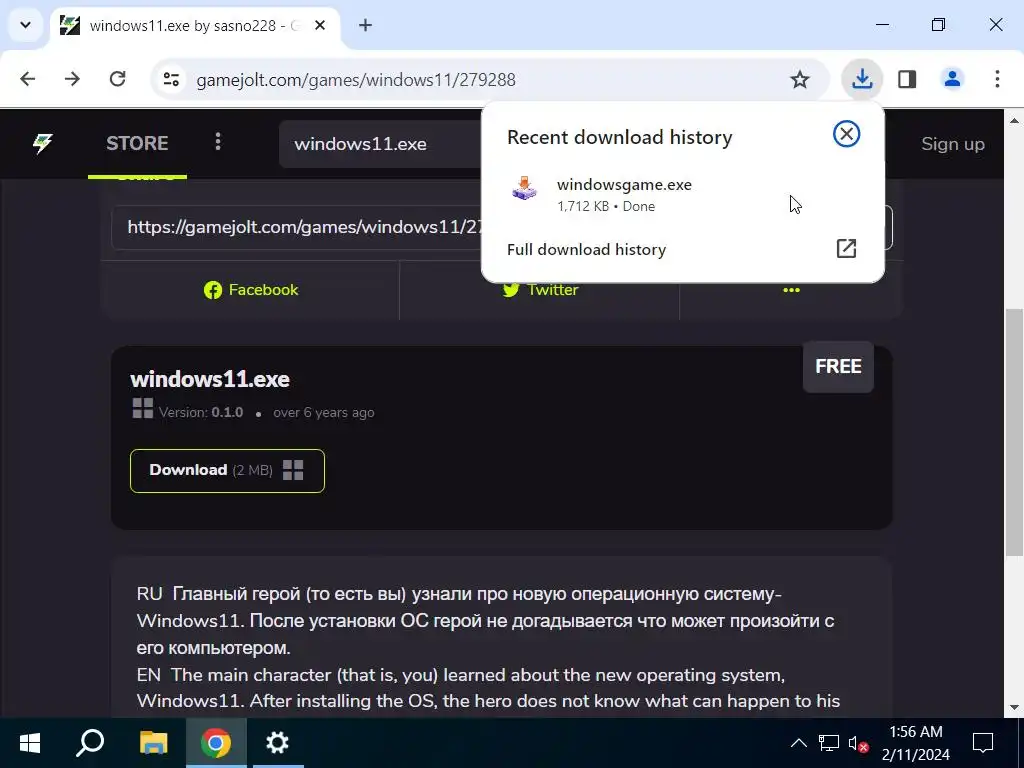Click Chrome icon in taskbar
Viewport: 1024px width, 768px height.
[x=216, y=743]
